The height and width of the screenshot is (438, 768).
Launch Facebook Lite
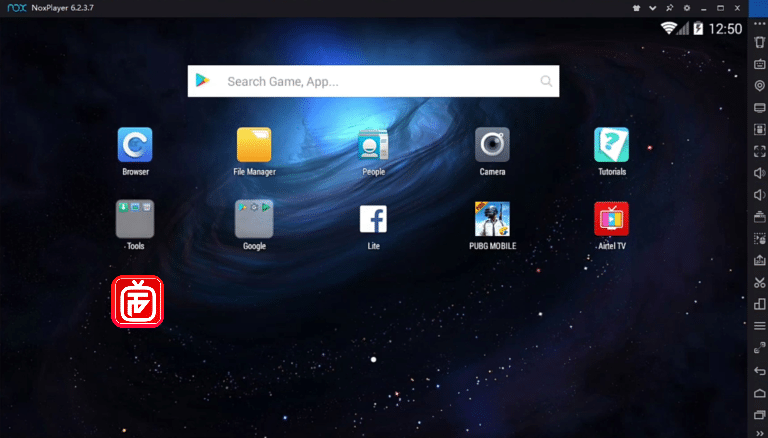coord(373,219)
